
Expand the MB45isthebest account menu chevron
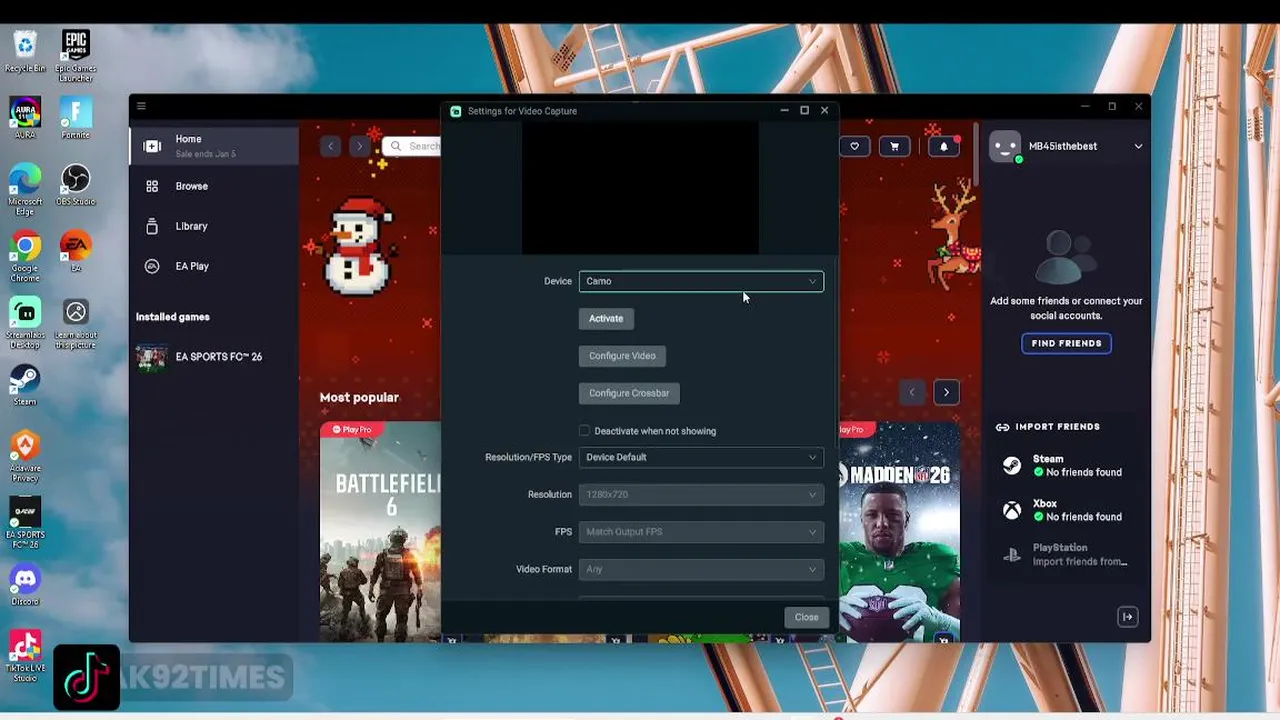click(x=1138, y=146)
